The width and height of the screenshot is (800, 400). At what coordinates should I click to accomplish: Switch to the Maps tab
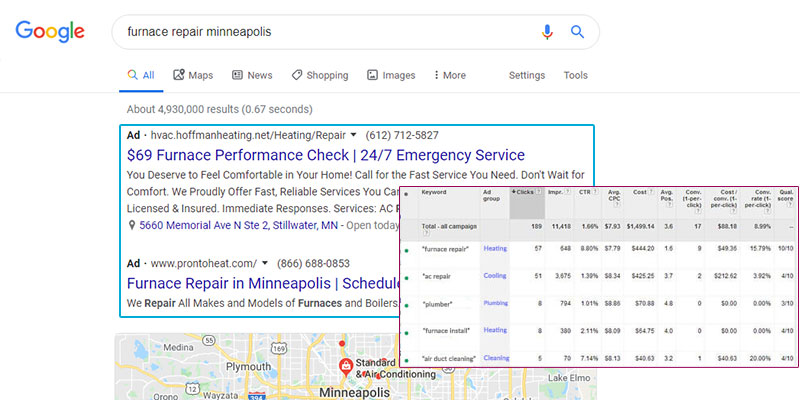(x=193, y=76)
